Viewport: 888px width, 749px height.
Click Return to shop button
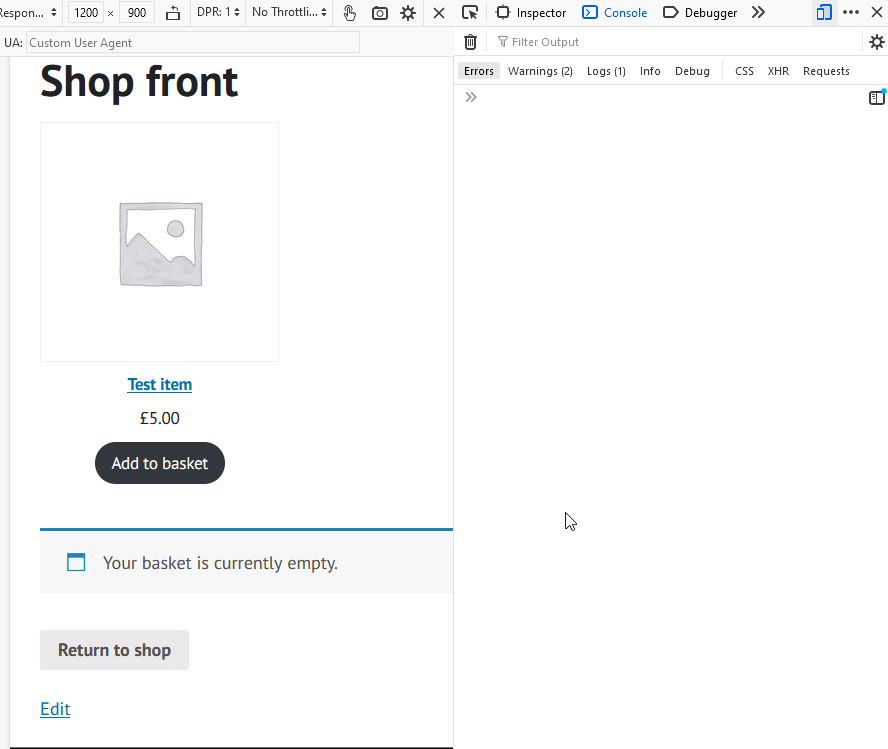[x=114, y=650]
